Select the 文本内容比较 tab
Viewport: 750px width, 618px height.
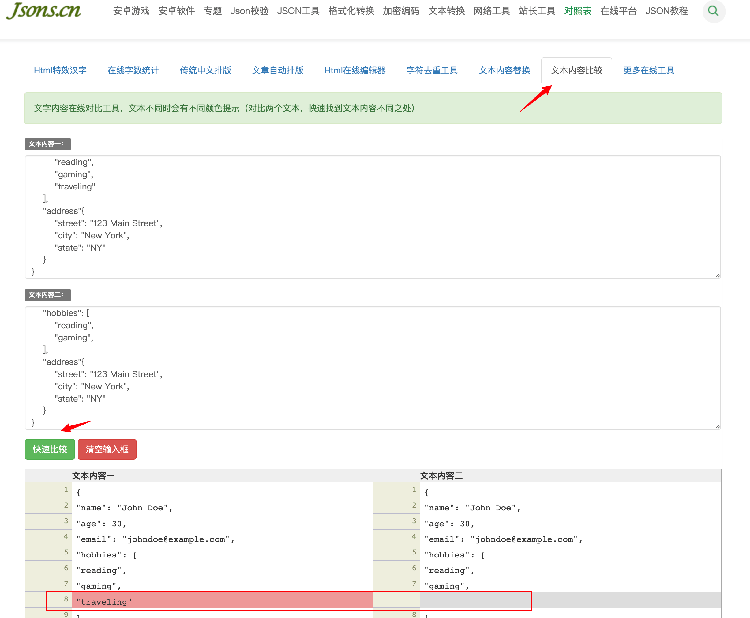tap(576, 70)
